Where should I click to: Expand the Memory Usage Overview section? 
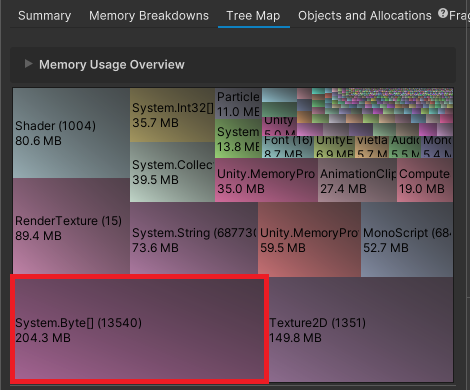point(29,64)
